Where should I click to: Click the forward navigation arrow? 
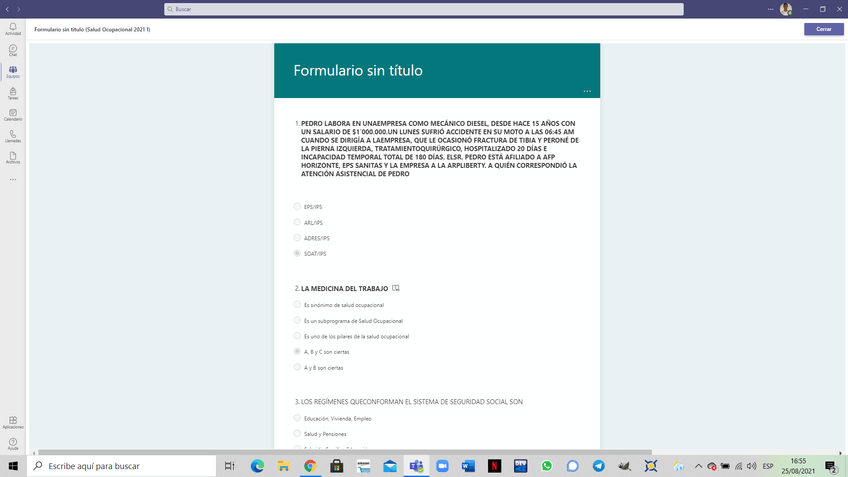click(18, 9)
